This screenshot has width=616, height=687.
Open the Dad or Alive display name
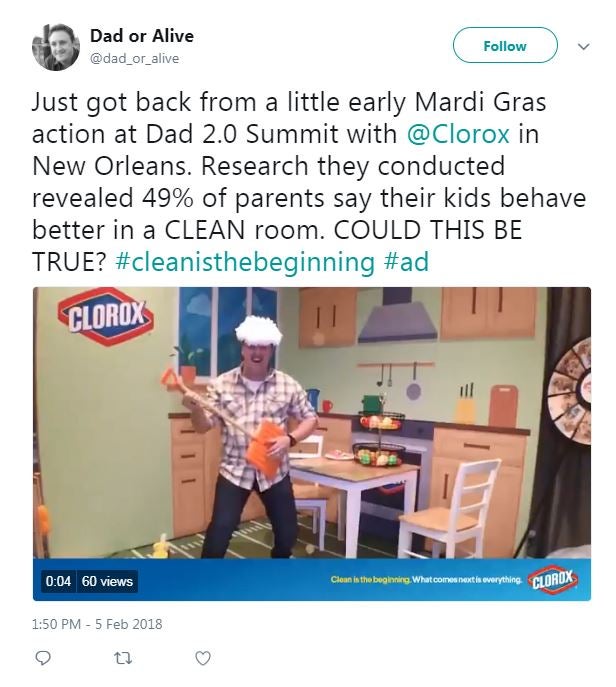142,36
